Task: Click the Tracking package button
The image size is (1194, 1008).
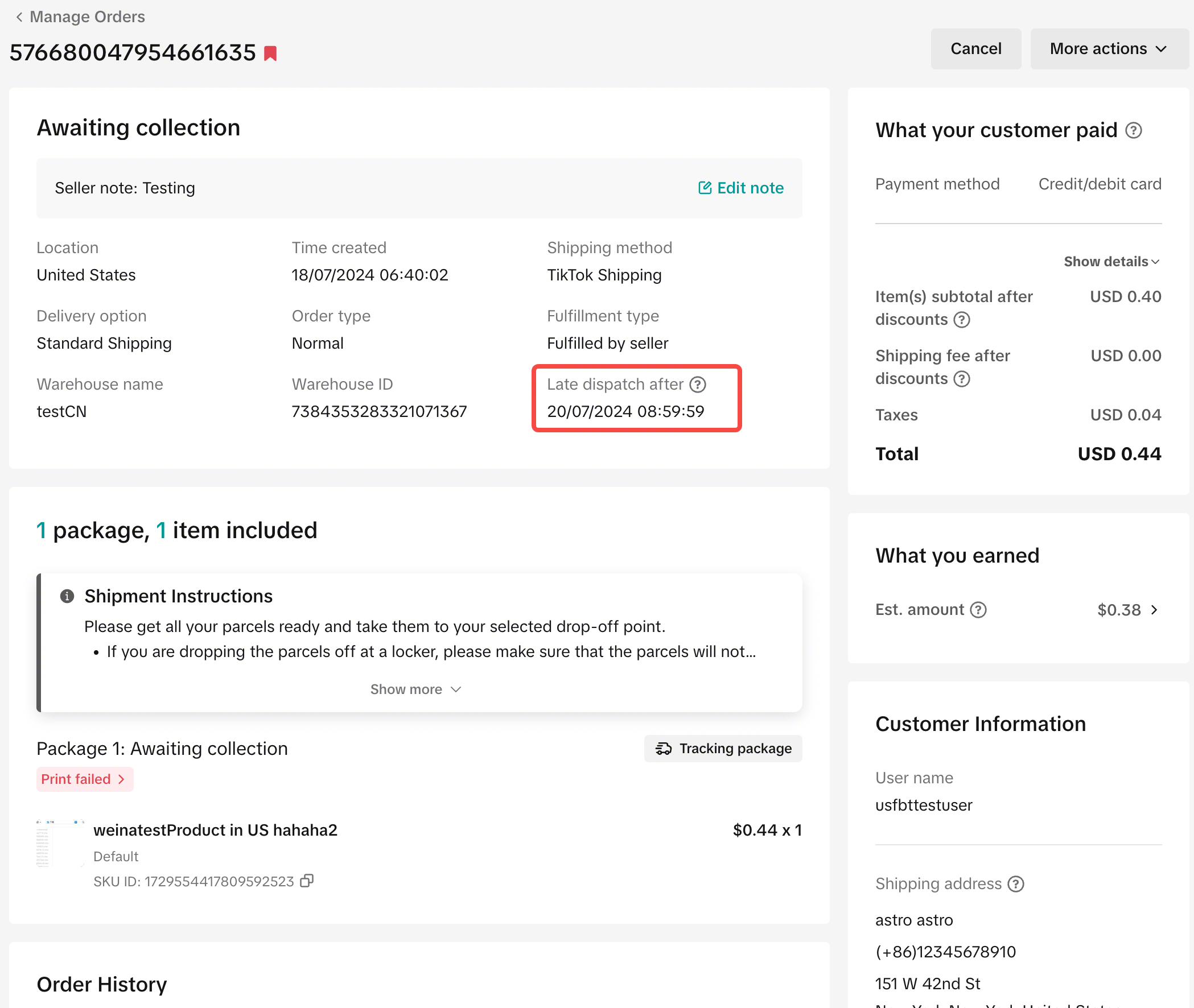Action: pos(722,749)
